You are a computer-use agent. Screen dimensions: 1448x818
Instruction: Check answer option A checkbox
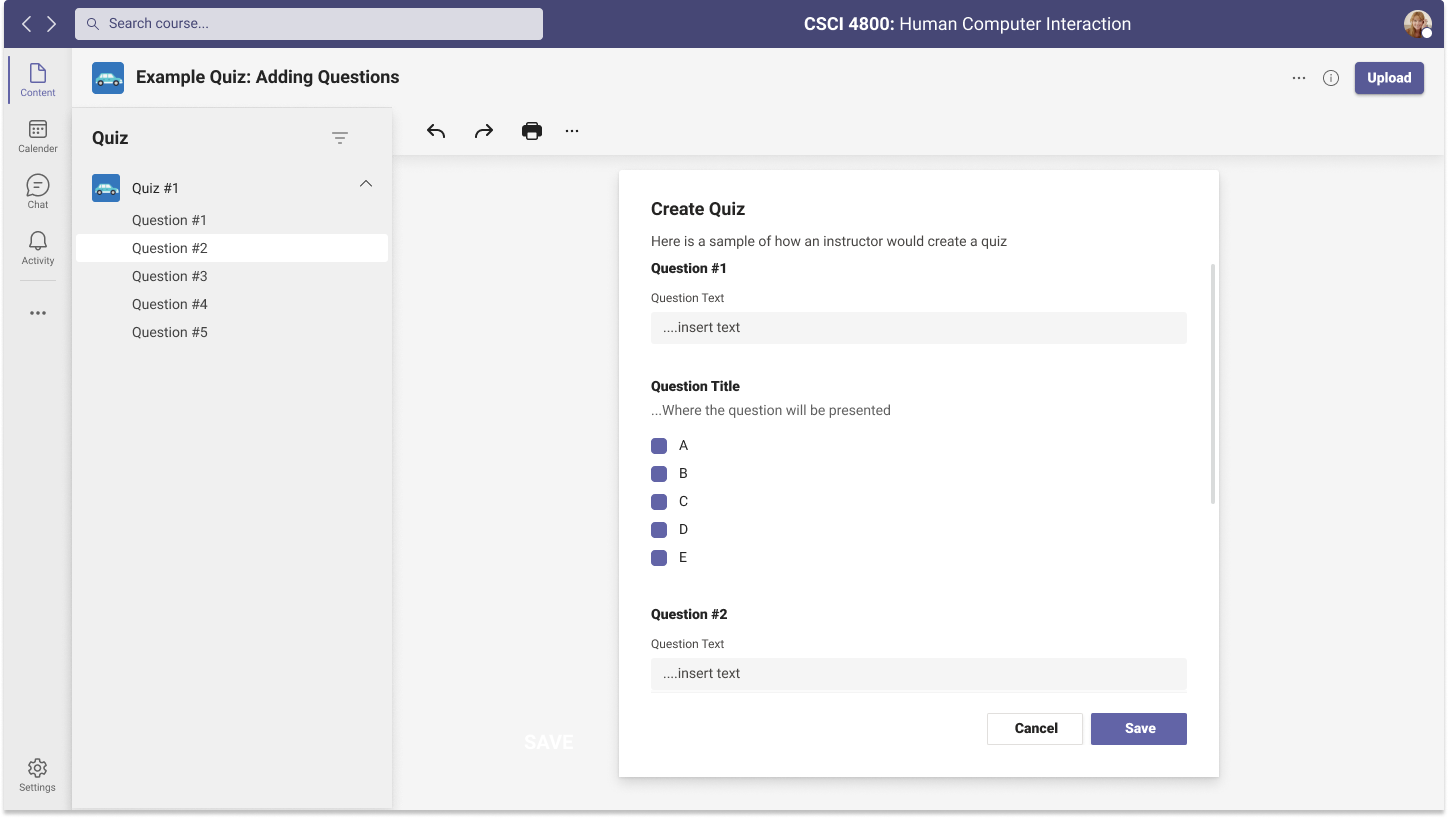click(659, 446)
